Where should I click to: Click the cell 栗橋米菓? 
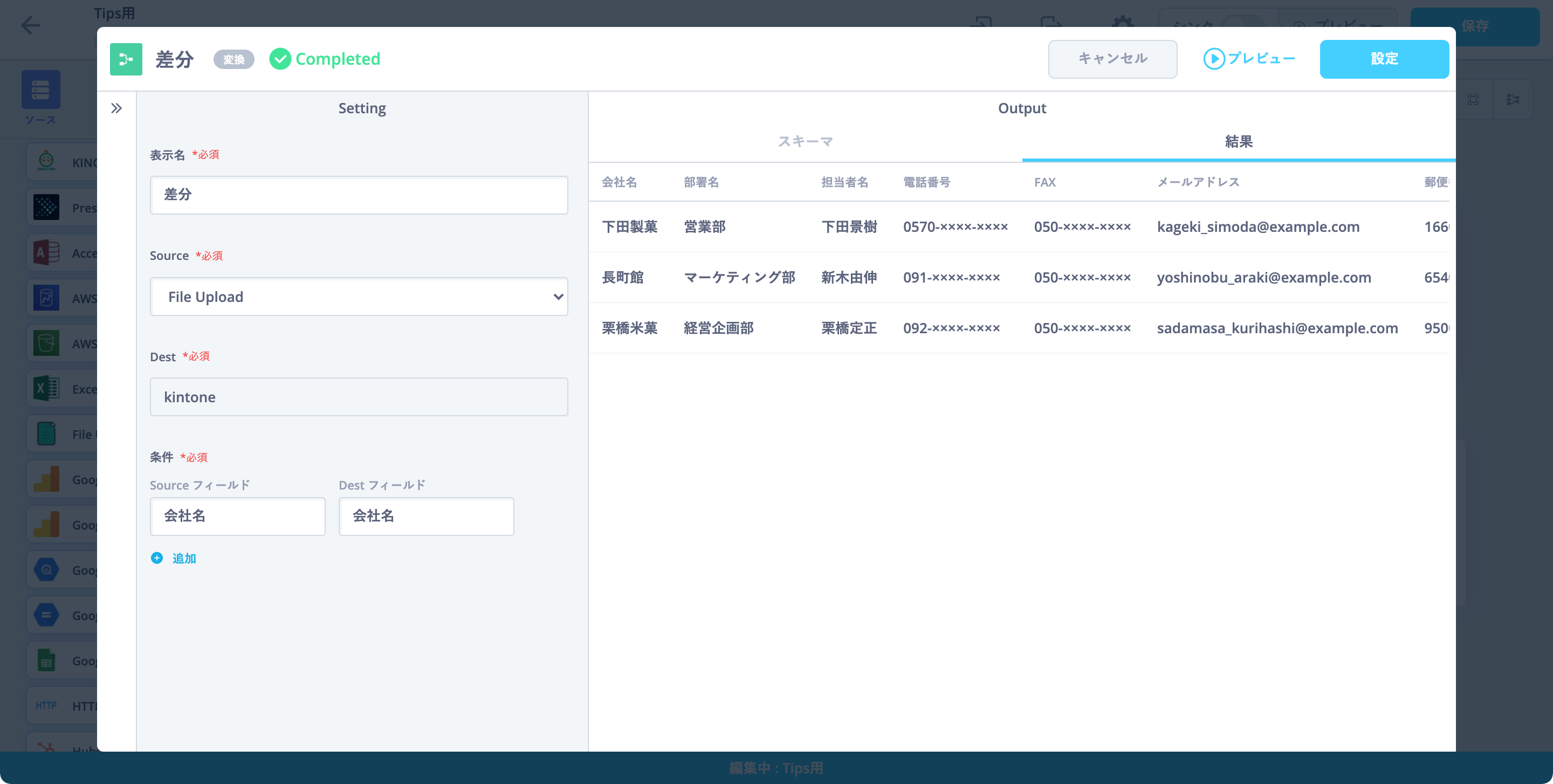629,328
